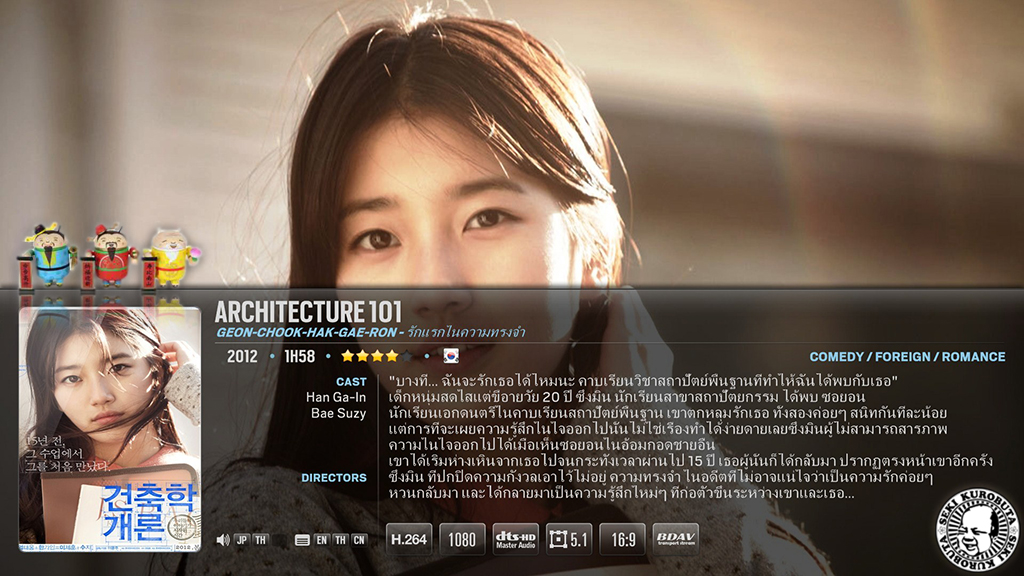This screenshot has height=576, width=1024.
Task: Click the 5.1 channels badge
Action: (569, 539)
